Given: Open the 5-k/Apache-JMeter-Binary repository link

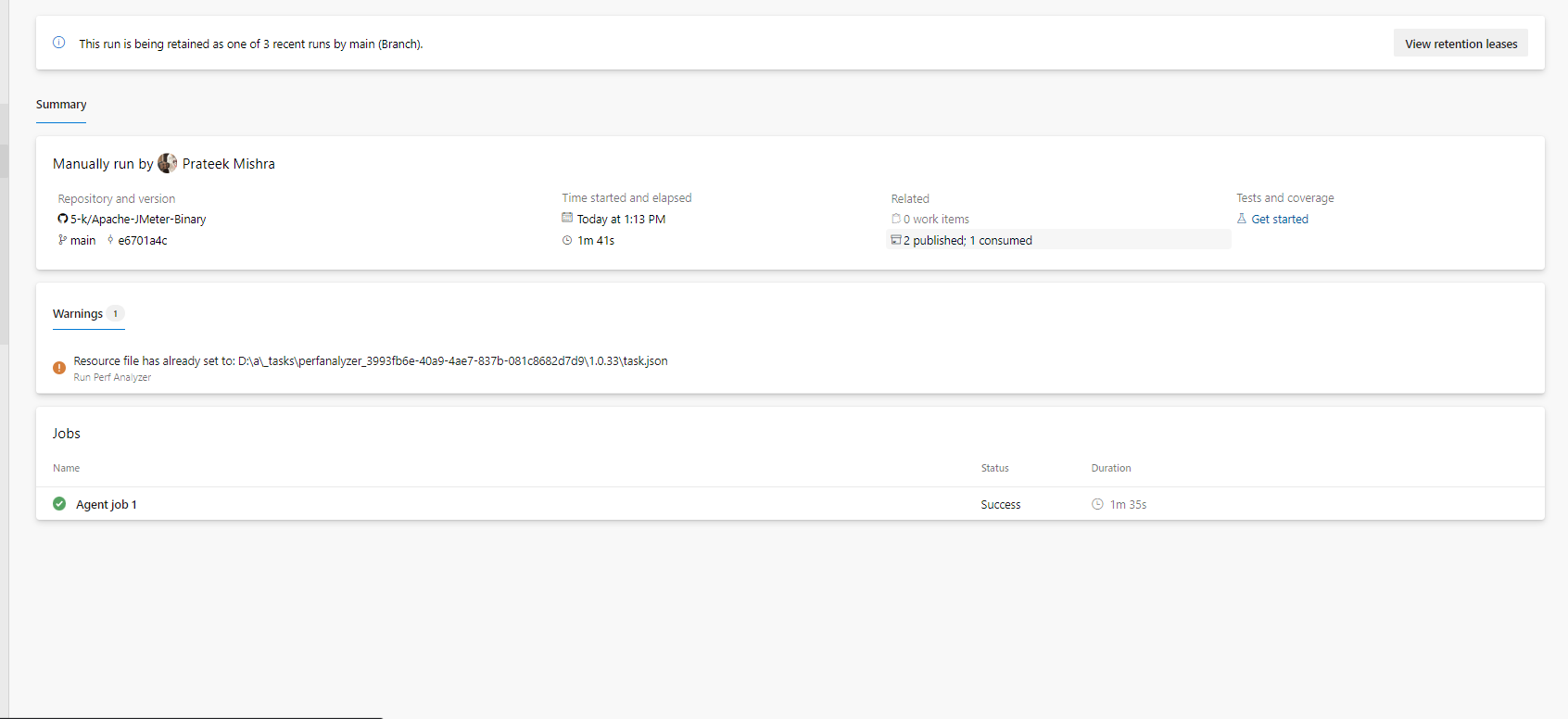Looking at the screenshot, I should [x=138, y=220].
